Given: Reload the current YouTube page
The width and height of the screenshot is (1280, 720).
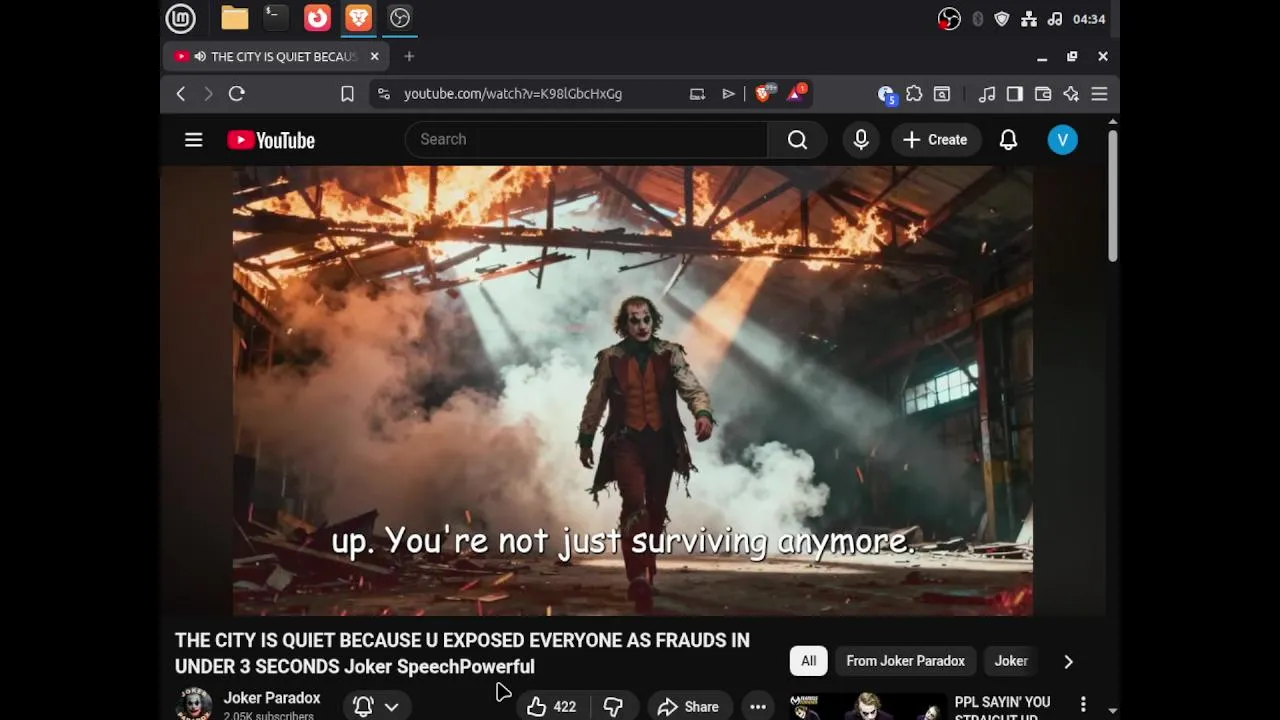Looking at the screenshot, I should (237, 93).
